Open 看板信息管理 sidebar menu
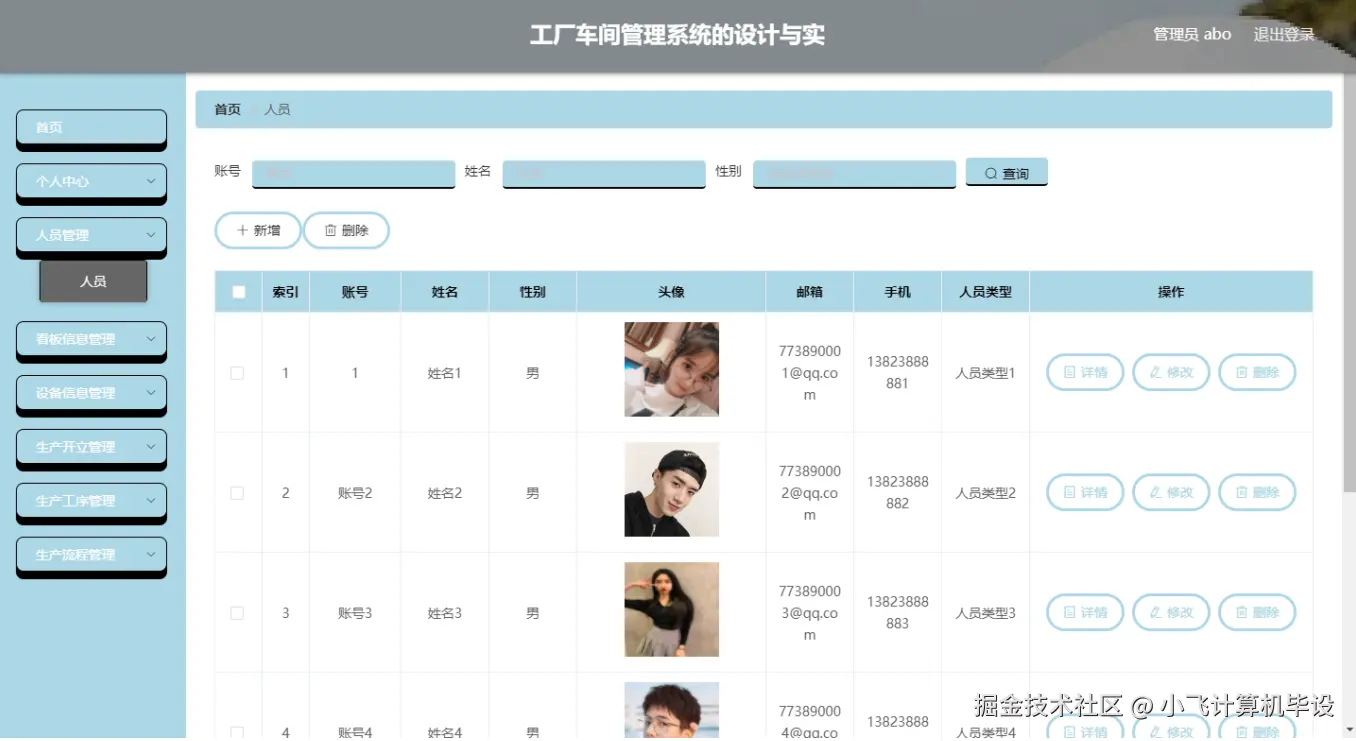The height and width of the screenshot is (741, 1356). pos(91,340)
